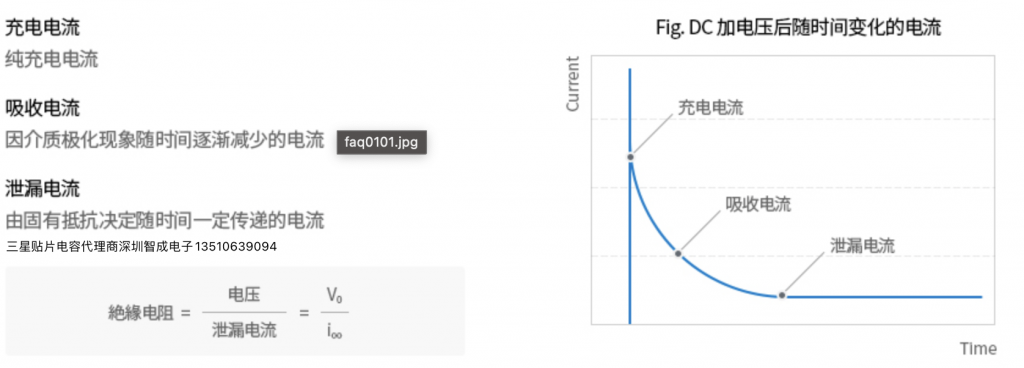Click the 泄漏电流 label in the chart
Image resolution: width=1024 pixels, height=368 pixels.
click(862, 246)
